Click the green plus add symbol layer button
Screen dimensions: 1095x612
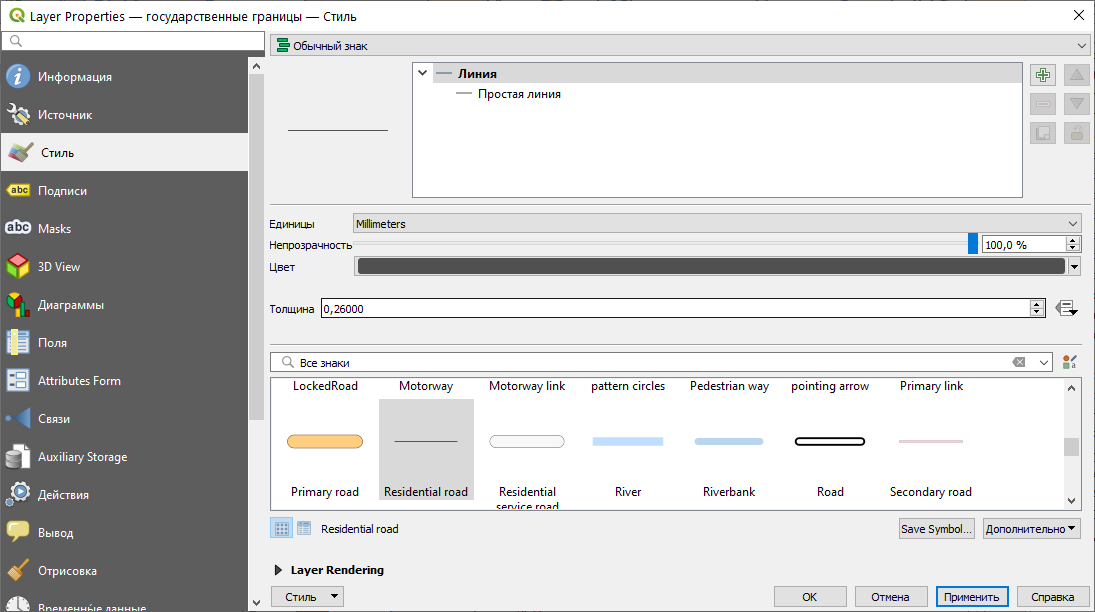click(1043, 75)
